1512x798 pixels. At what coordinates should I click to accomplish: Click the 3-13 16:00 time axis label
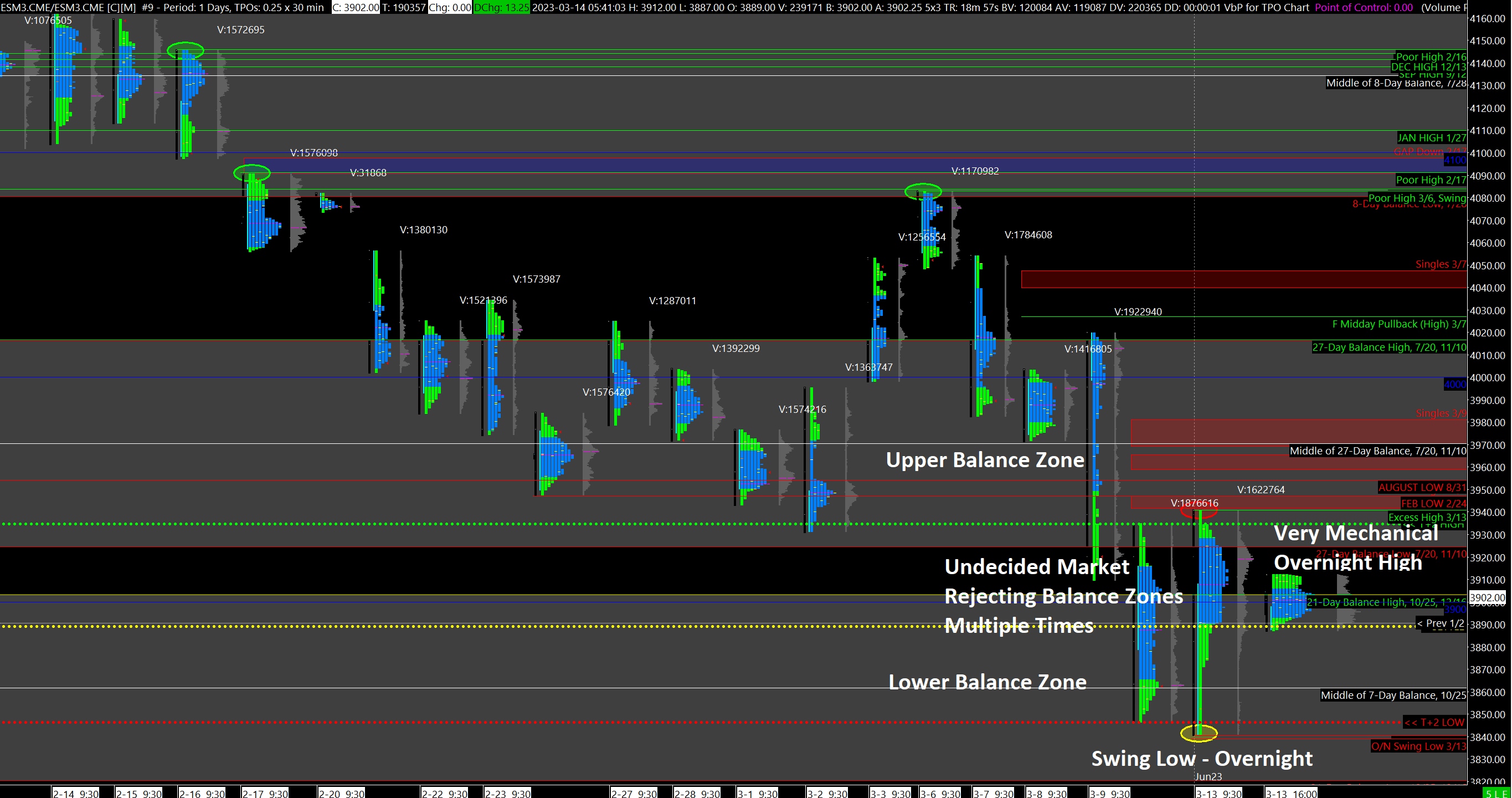coord(1292,794)
